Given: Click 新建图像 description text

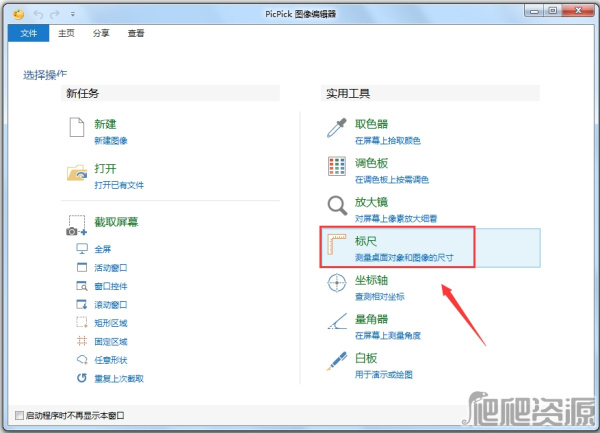Looking at the screenshot, I should coord(111,141).
